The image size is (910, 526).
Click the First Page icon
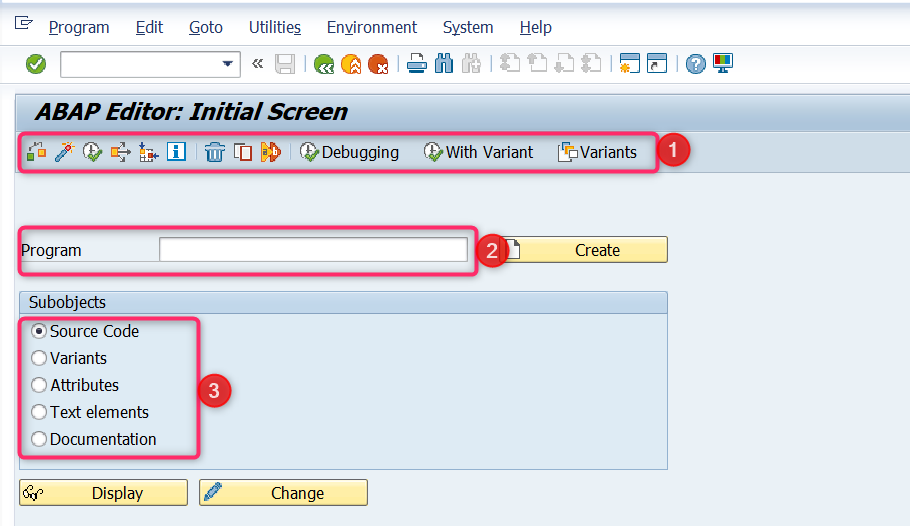[510, 64]
